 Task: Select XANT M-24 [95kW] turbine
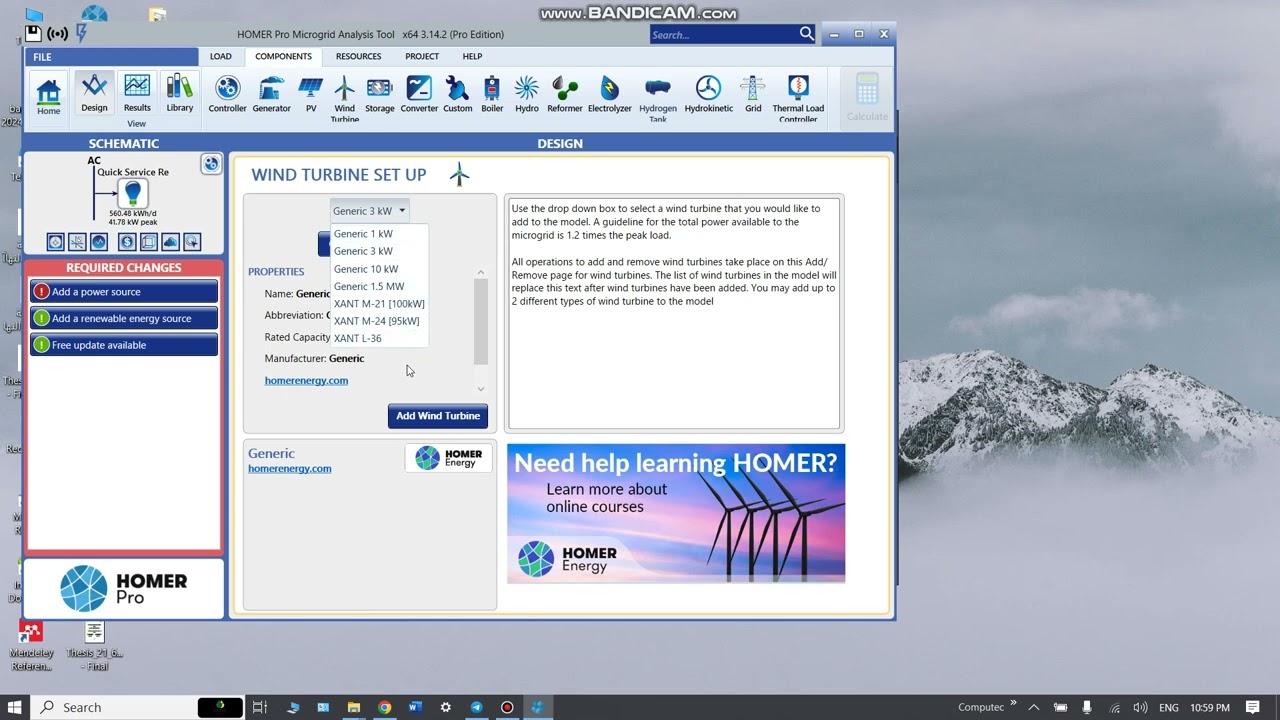click(376, 321)
